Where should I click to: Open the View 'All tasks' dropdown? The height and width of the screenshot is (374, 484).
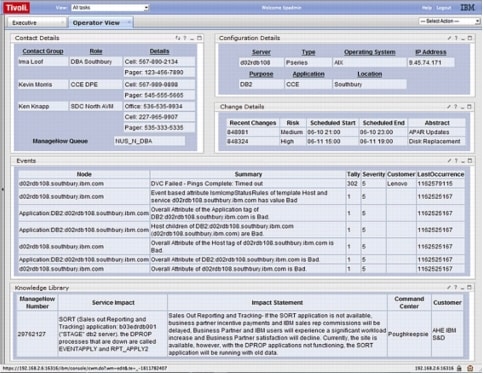[110, 7]
